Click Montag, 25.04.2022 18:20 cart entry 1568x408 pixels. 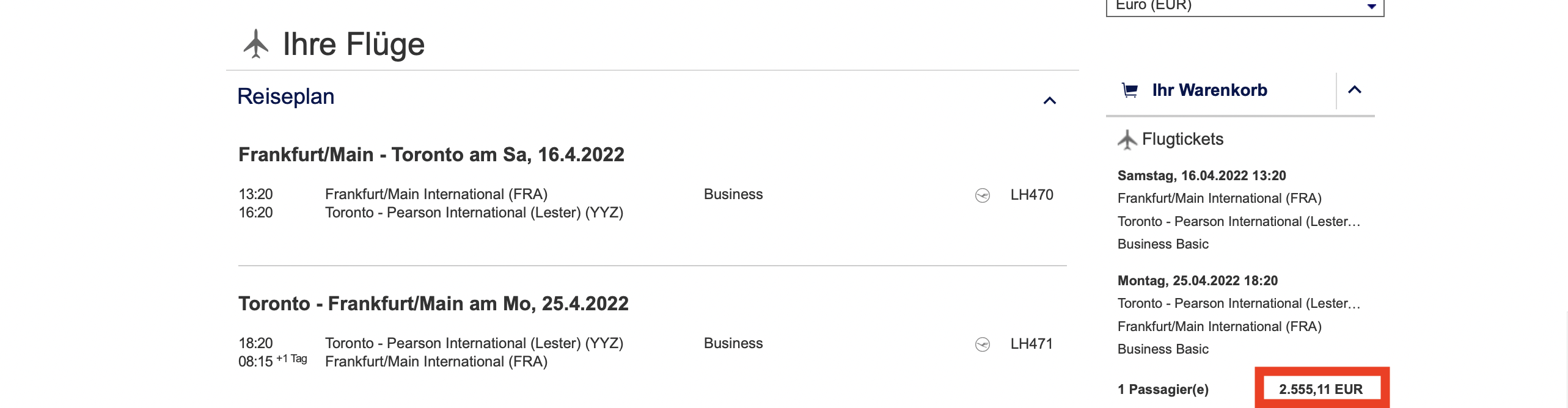click(1197, 281)
